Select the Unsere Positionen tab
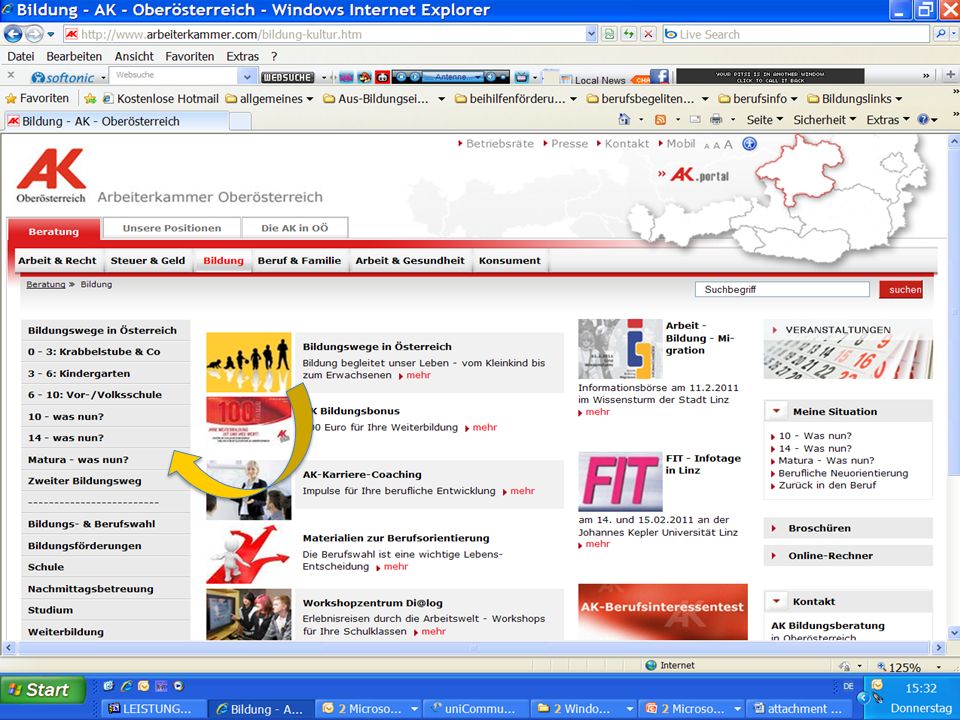Screen dimensions: 960x720 tap(172, 228)
